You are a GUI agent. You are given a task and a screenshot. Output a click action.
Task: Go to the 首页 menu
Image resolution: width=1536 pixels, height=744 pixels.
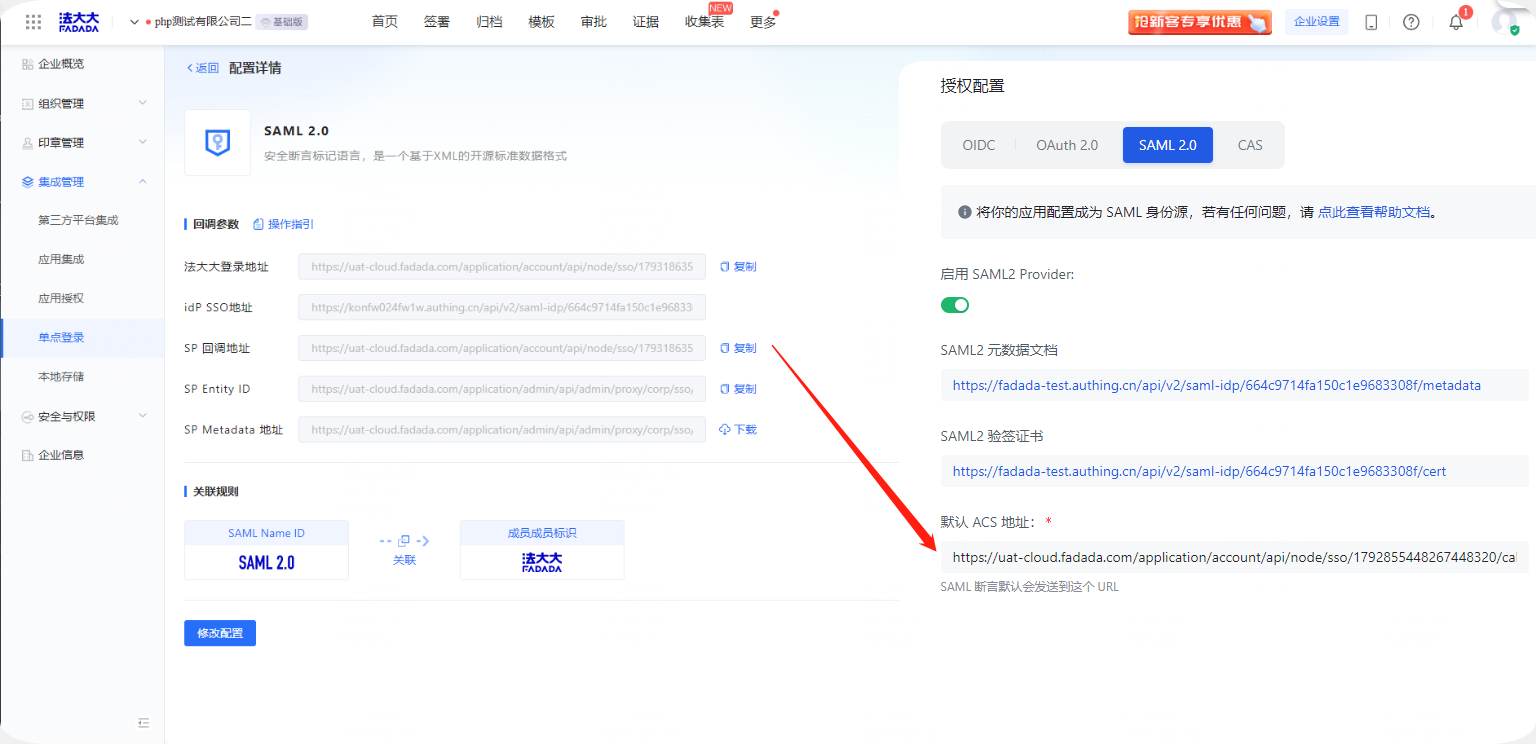[385, 22]
